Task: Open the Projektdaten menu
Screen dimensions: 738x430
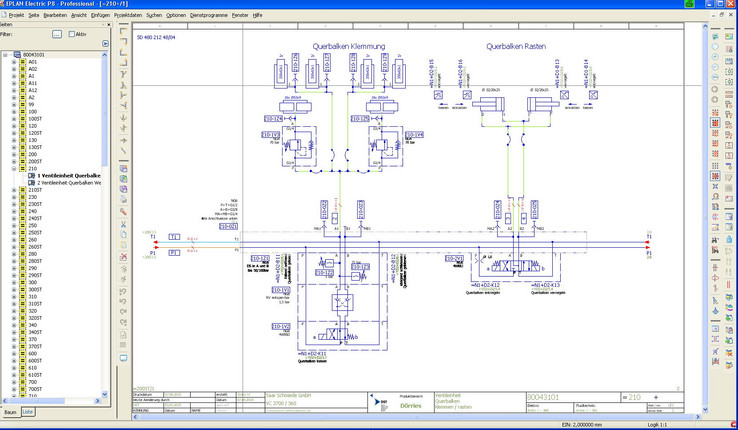Action: 127,16
